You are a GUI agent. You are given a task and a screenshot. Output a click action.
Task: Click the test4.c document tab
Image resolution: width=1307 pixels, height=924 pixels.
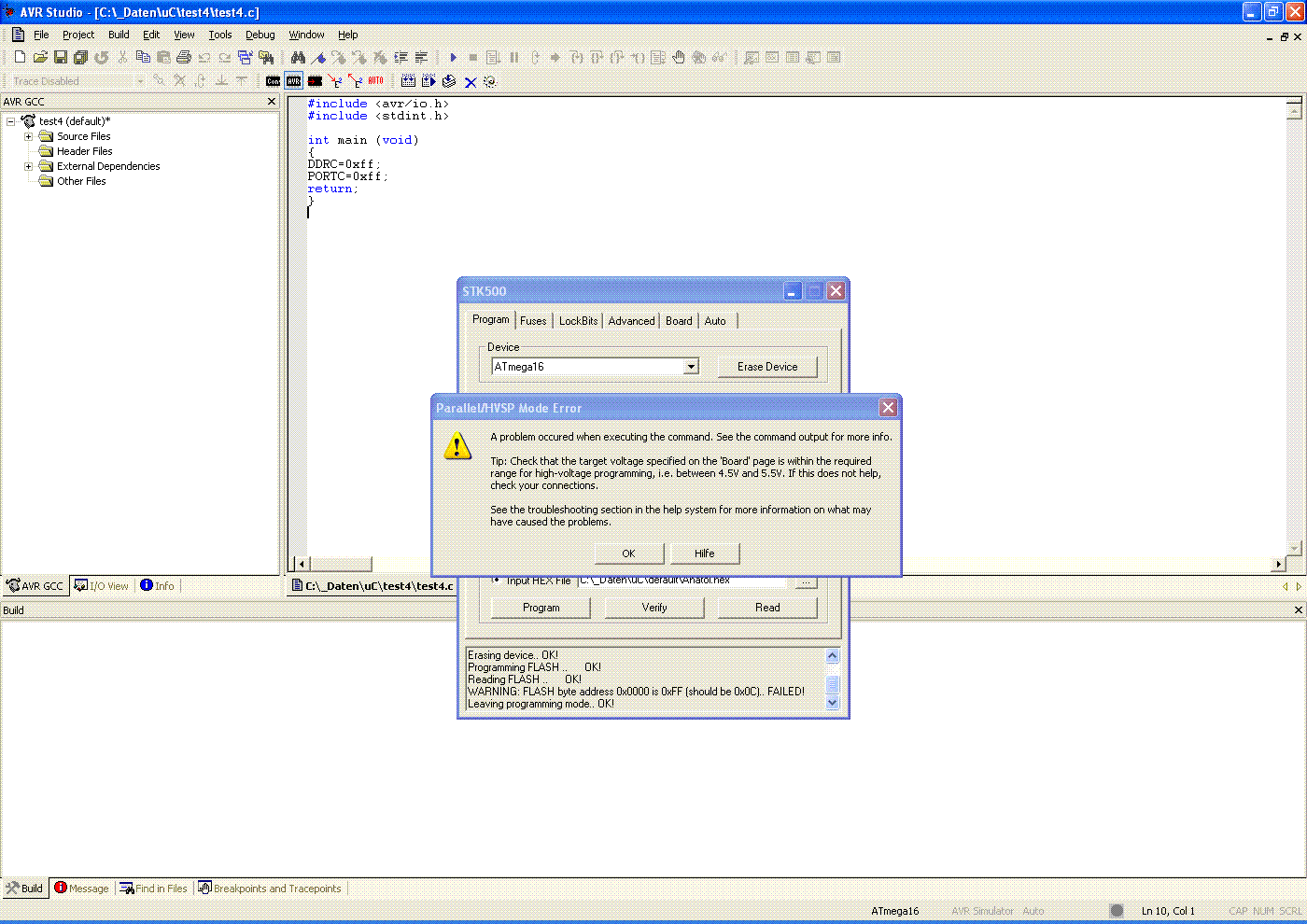point(372,586)
